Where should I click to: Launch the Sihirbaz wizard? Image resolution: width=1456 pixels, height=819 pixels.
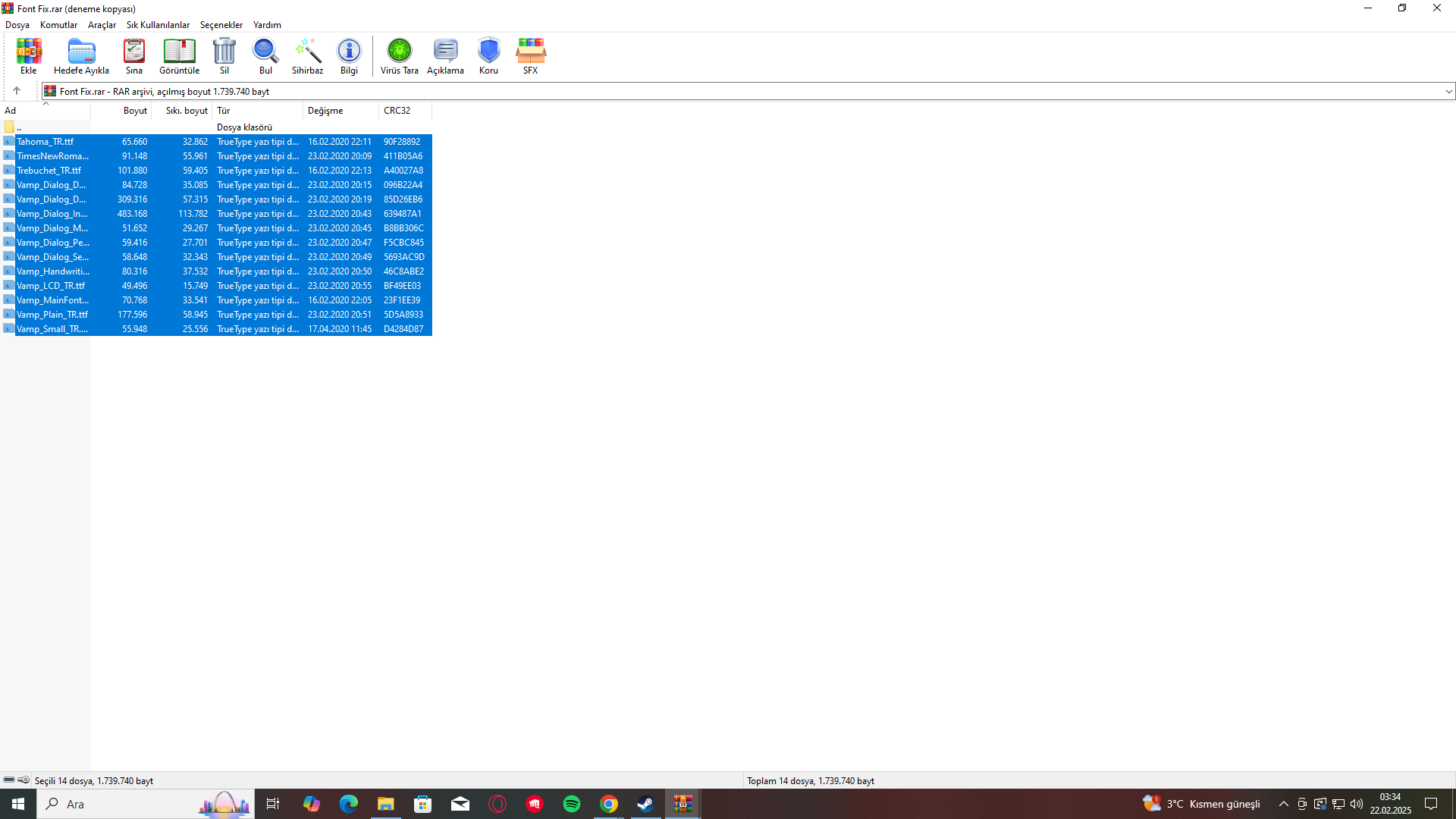307,55
